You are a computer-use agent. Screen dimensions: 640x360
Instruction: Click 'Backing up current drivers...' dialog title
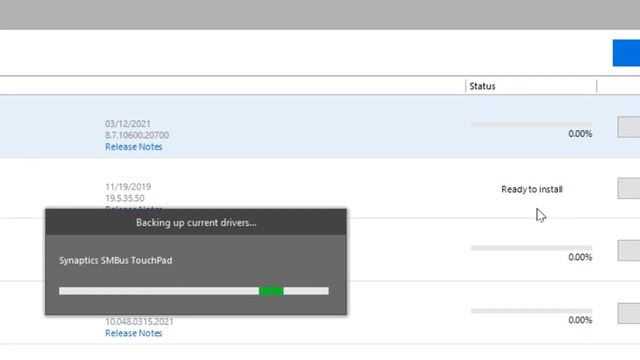(x=196, y=222)
